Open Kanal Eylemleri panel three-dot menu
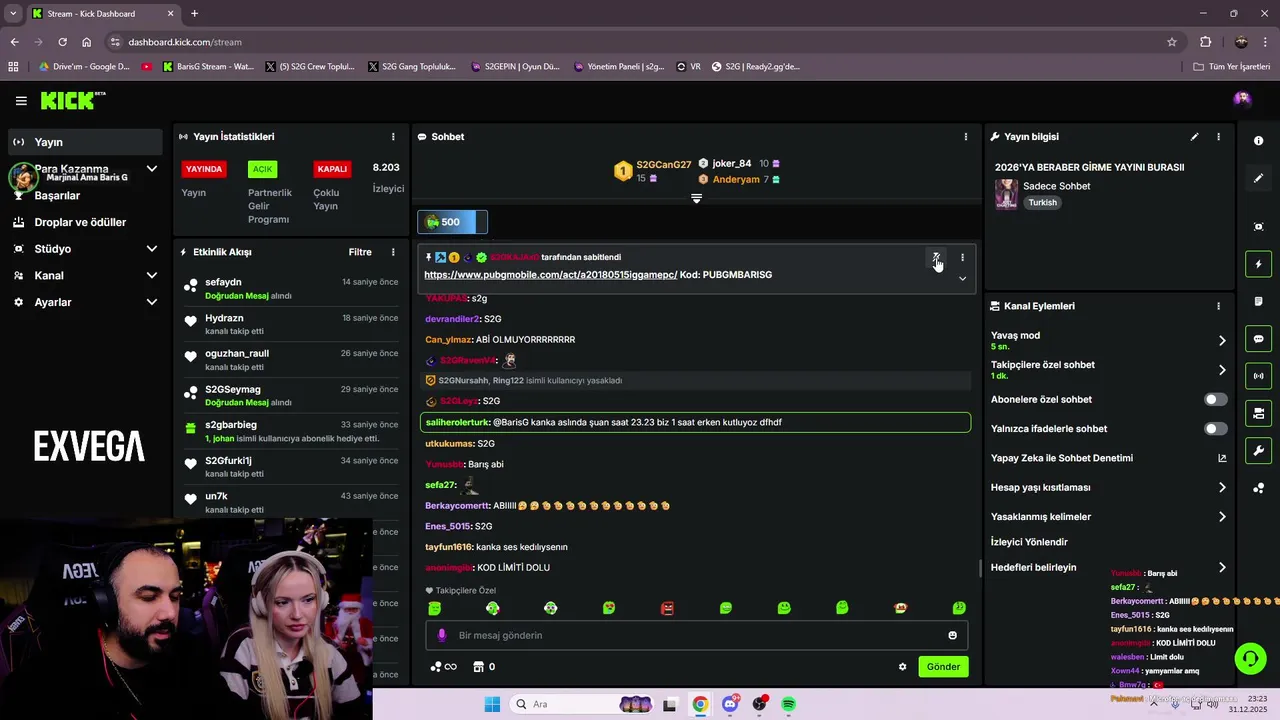The height and width of the screenshot is (720, 1280). pyautogui.click(x=1218, y=306)
